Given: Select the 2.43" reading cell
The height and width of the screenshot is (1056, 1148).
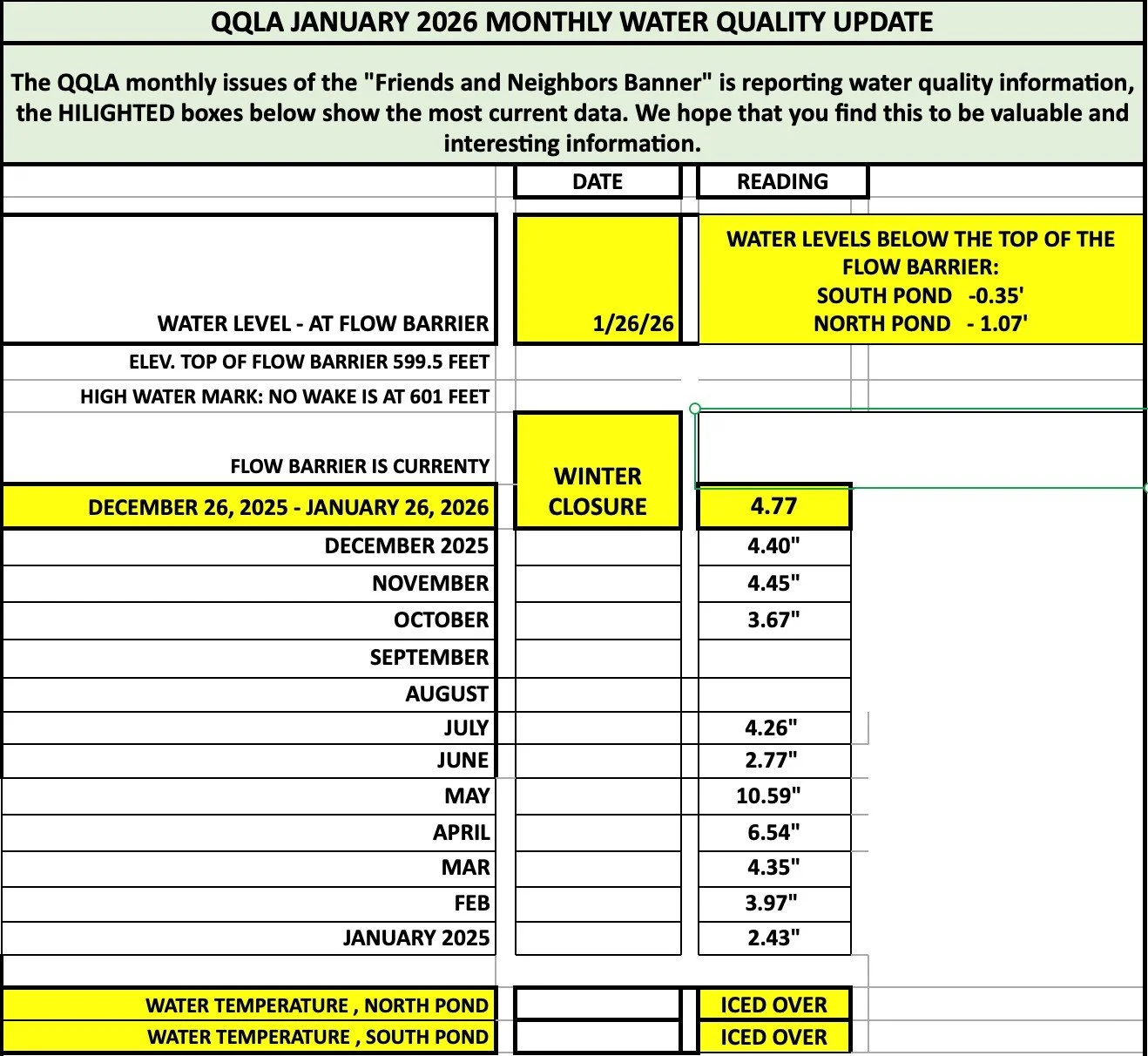Looking at the screenshot, I should click(773, 938).
